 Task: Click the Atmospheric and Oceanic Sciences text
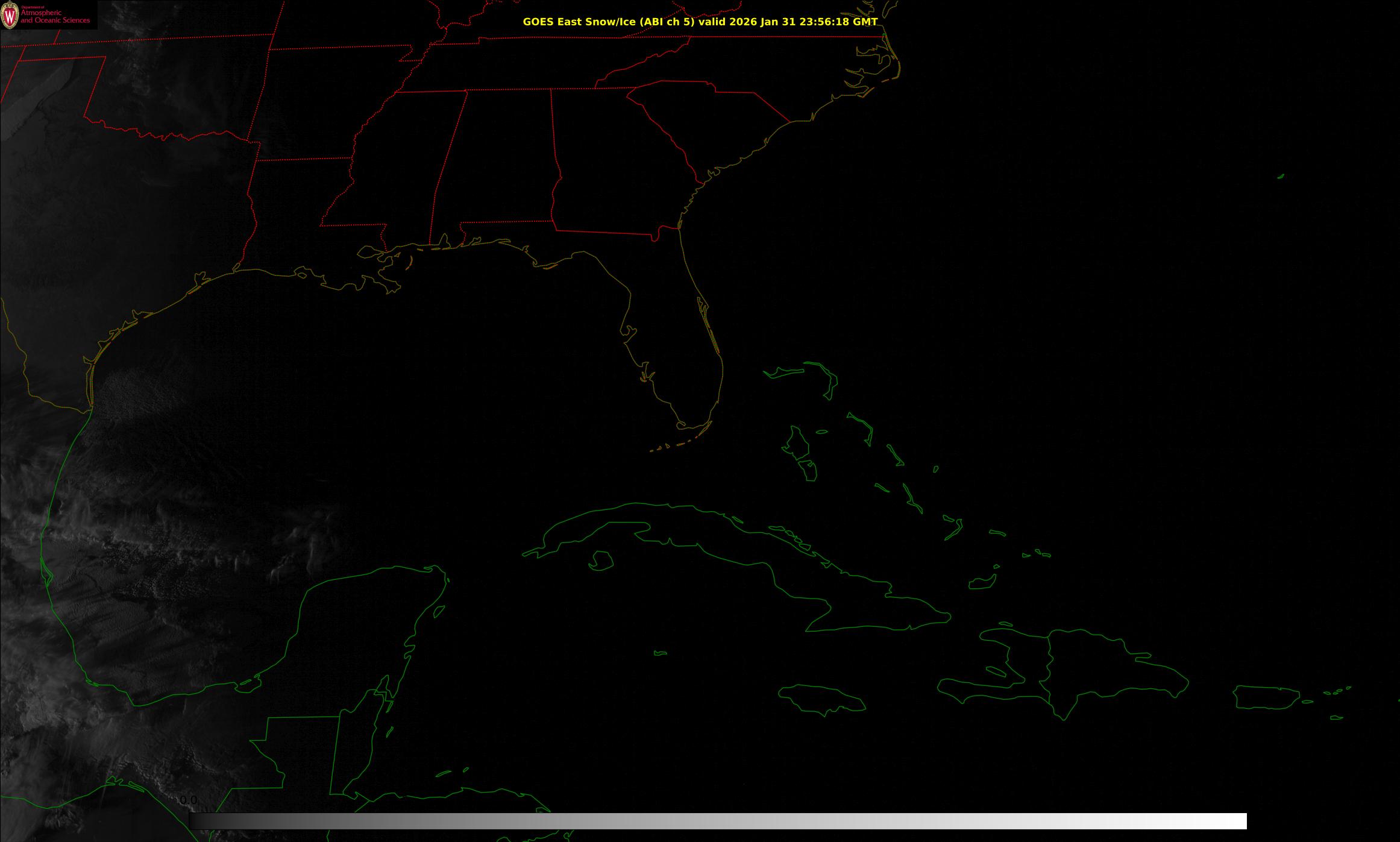55,17
